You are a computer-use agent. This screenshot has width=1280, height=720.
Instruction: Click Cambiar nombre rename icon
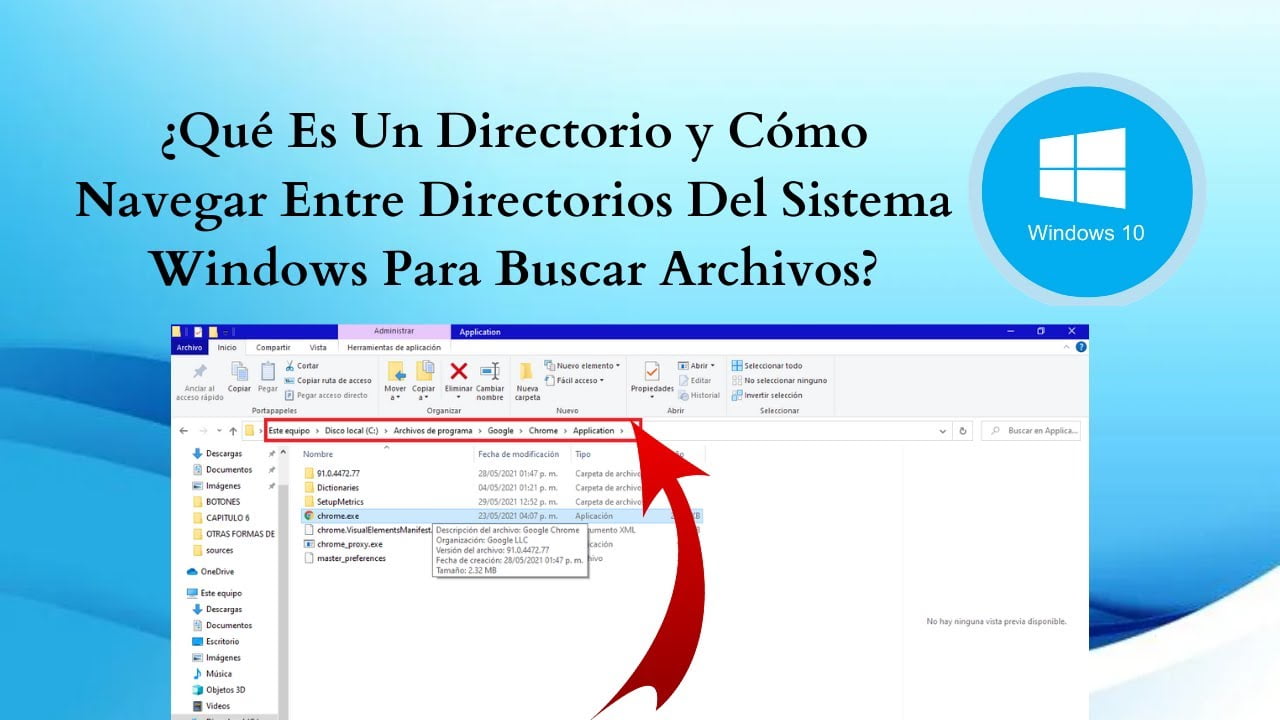coord(490,380)
